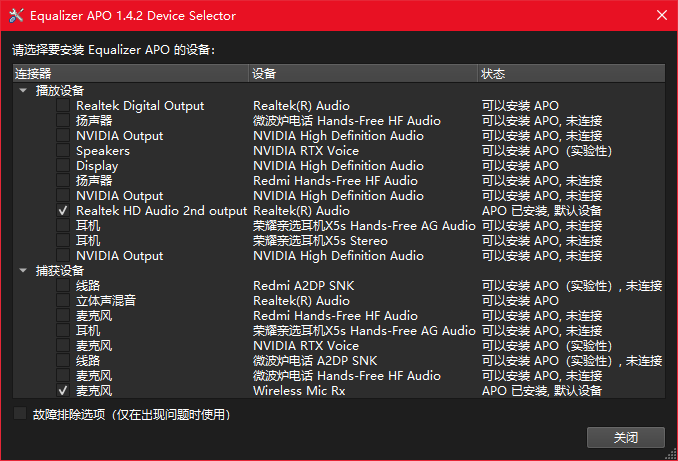Check 麦克风 Redmi Hands-Free checkbox
The height and width of the screenshot is (461, 678).
(x=63, y=315)
